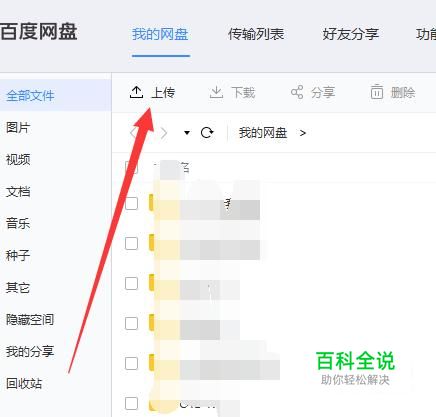Check the last visible row checkbox
Viewport: 436px width, 417px height.
coord(131,403)
